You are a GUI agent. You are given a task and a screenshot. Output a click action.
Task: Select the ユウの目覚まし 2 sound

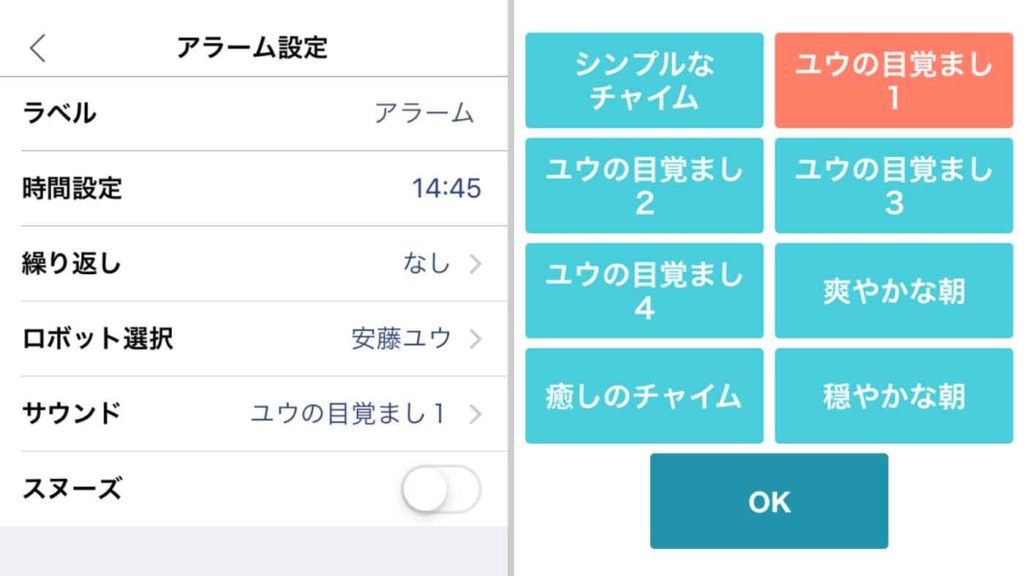point(644,185)
